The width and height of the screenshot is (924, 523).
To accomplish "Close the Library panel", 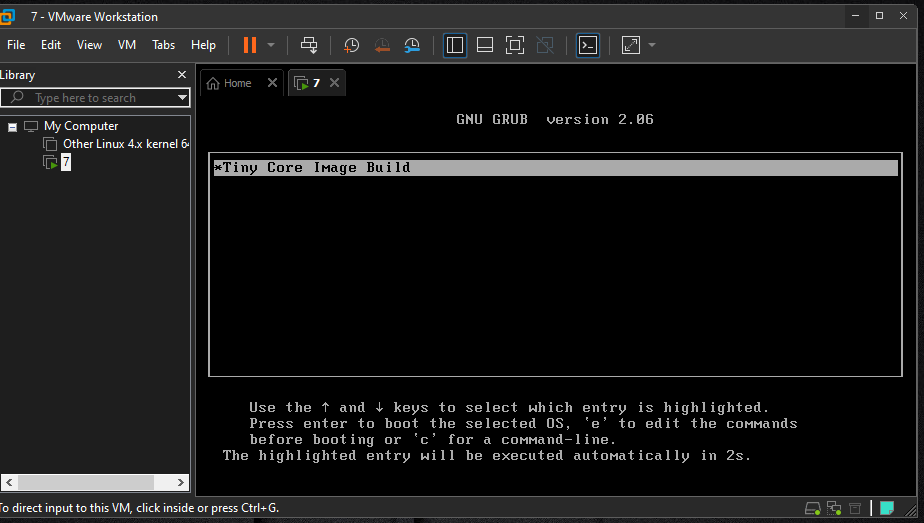I will click(182, 75).
